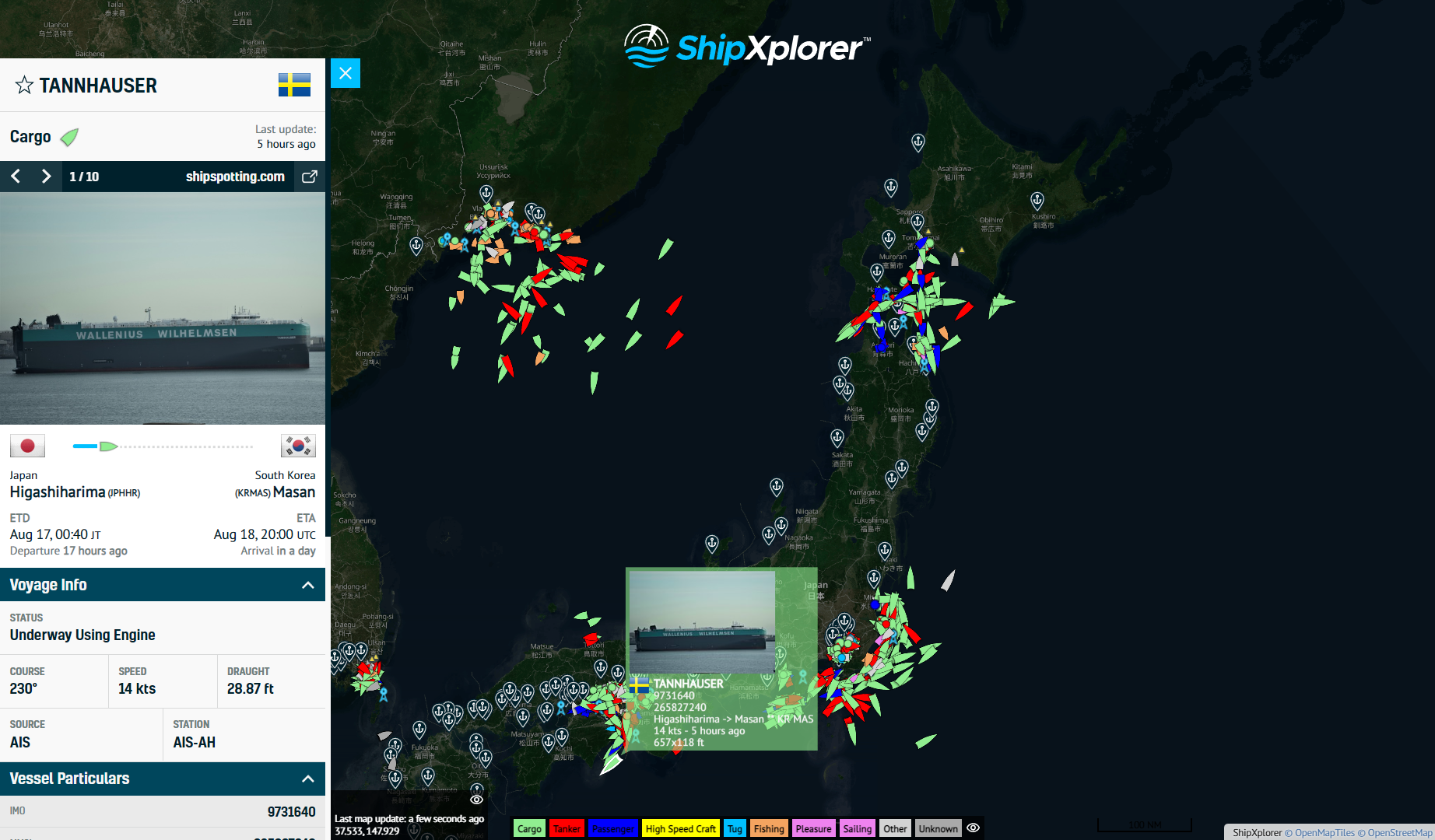Click the 'Underway Using Engine' status
Screen dimensions: 1435x840
point(82,635)
